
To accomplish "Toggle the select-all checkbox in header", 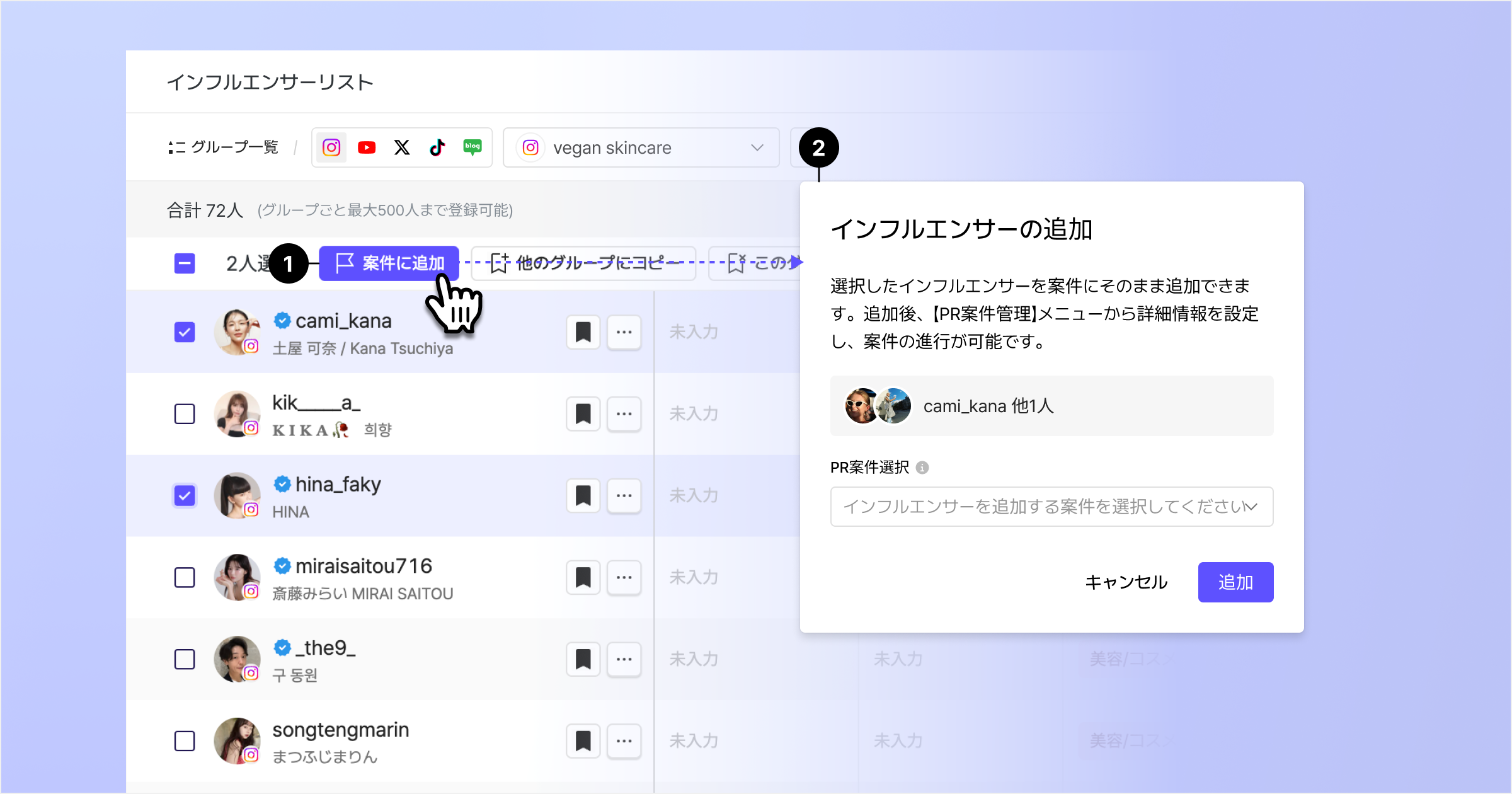I will click(185, 263).
